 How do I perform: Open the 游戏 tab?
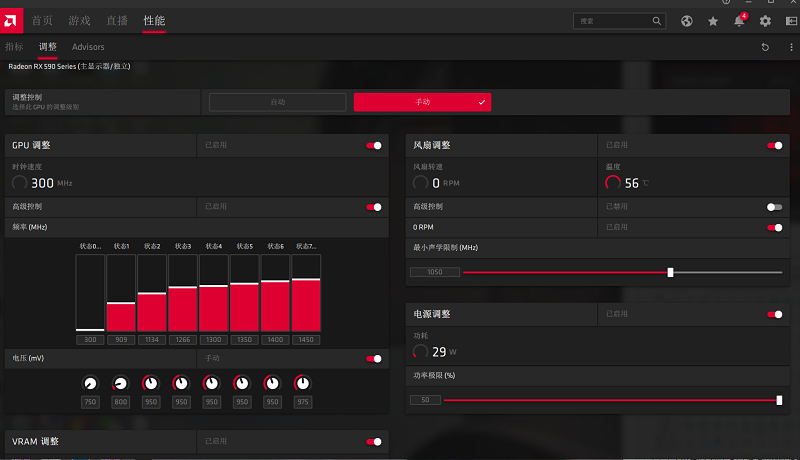[79, 20]
